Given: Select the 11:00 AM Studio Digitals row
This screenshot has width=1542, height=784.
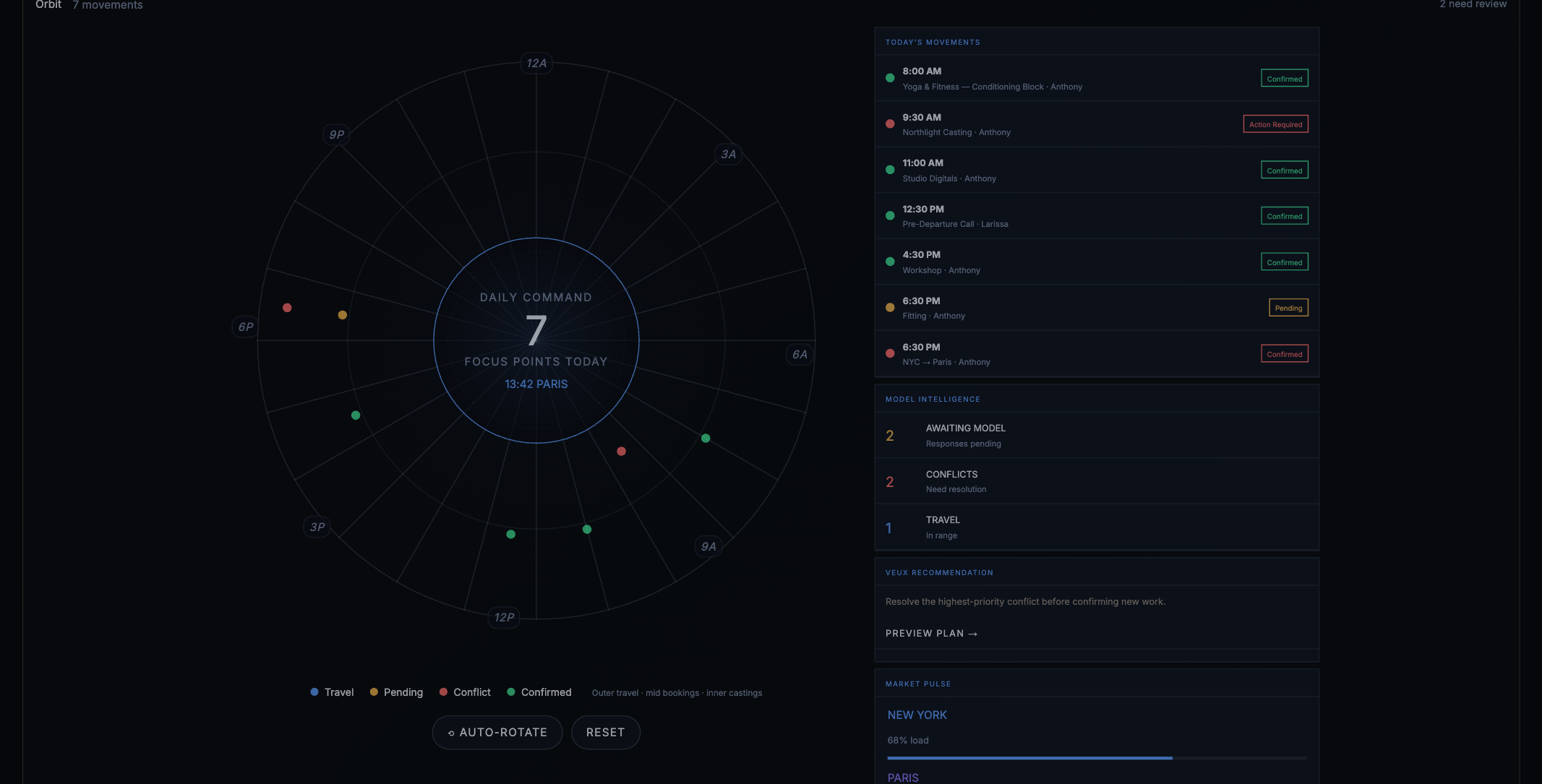Looking at the screenshot, I should (1097, 170).
